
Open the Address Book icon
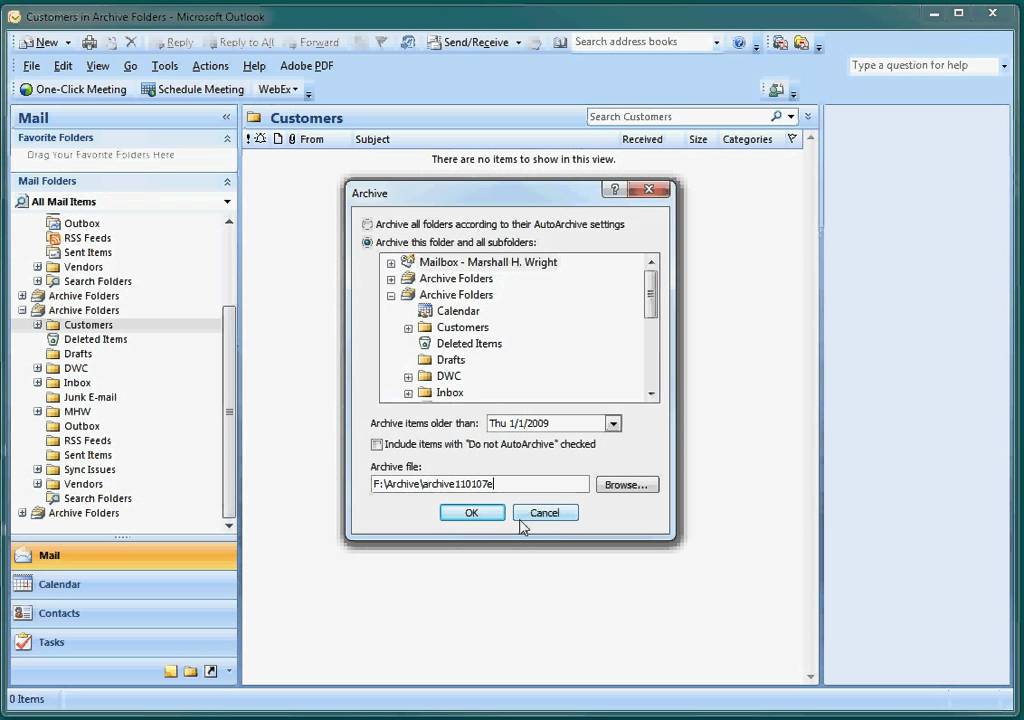(560, 42)
